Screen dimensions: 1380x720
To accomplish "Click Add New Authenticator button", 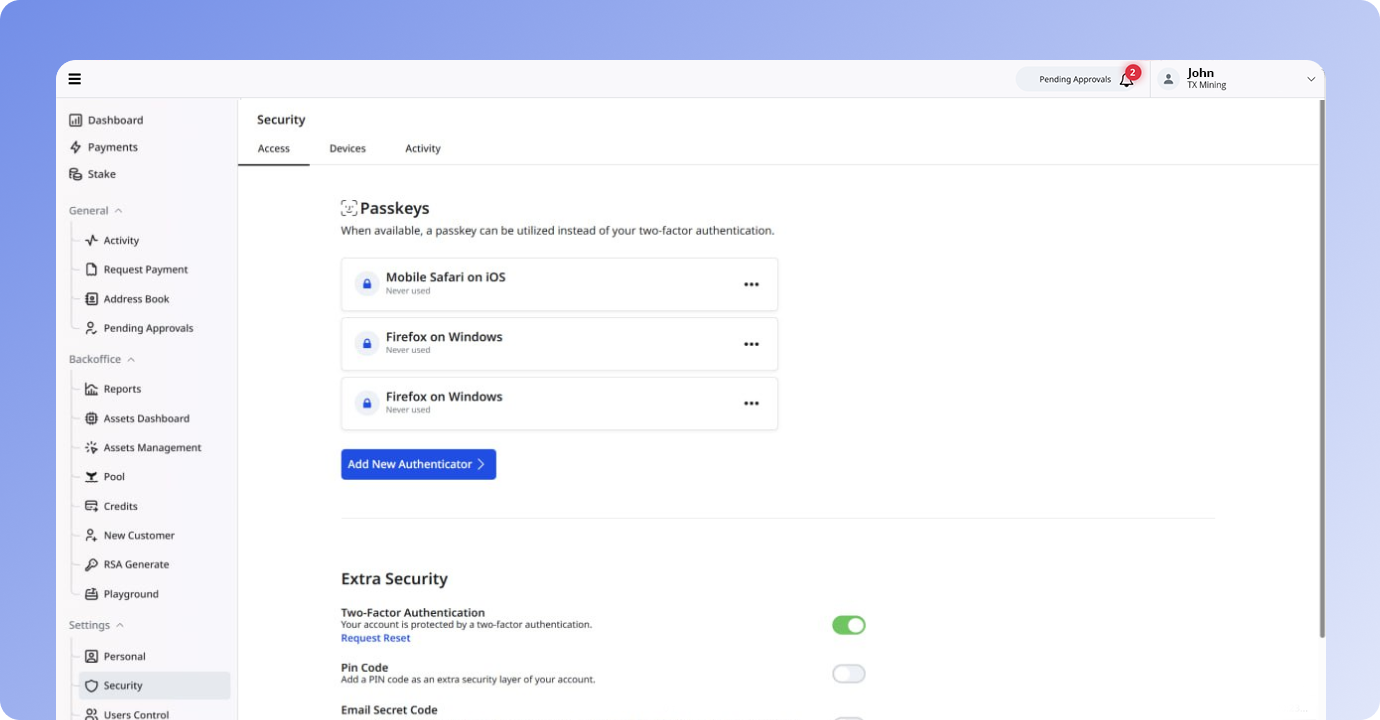I will tap(418, 464).
